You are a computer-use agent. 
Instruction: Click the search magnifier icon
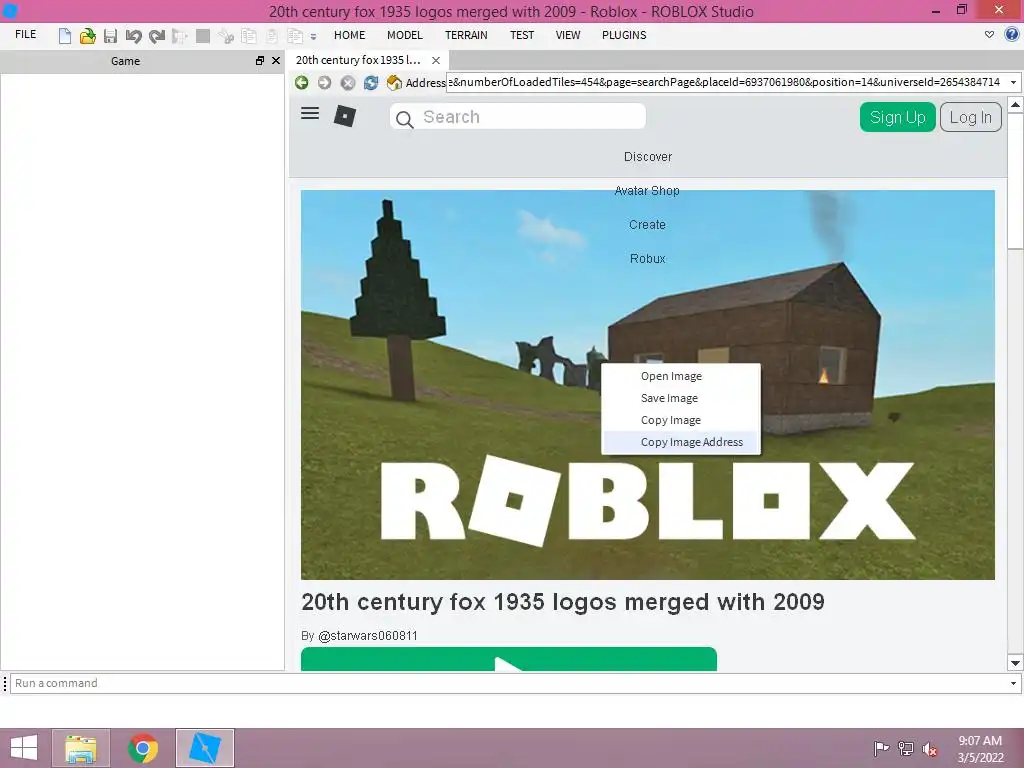click(x=404, y=119)
